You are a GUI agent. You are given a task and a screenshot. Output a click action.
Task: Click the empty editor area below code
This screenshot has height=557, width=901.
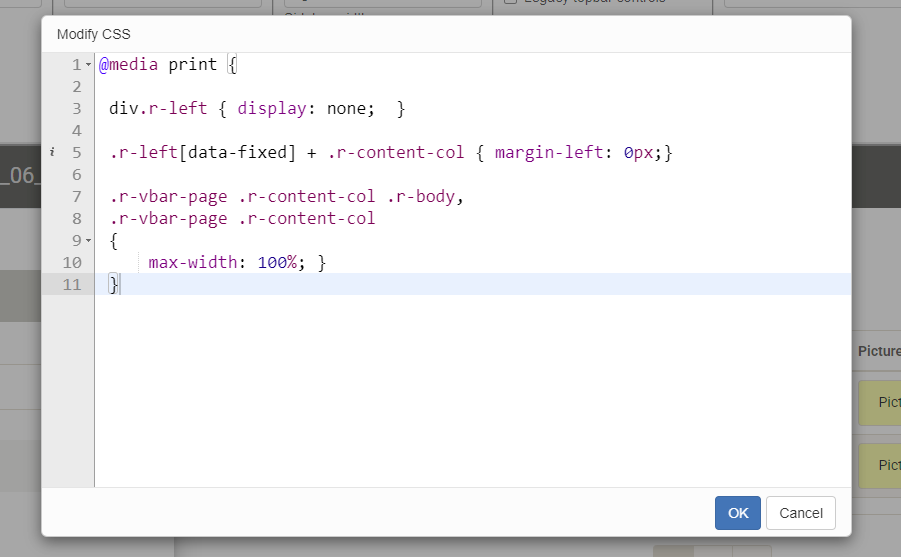coord(472,391)
